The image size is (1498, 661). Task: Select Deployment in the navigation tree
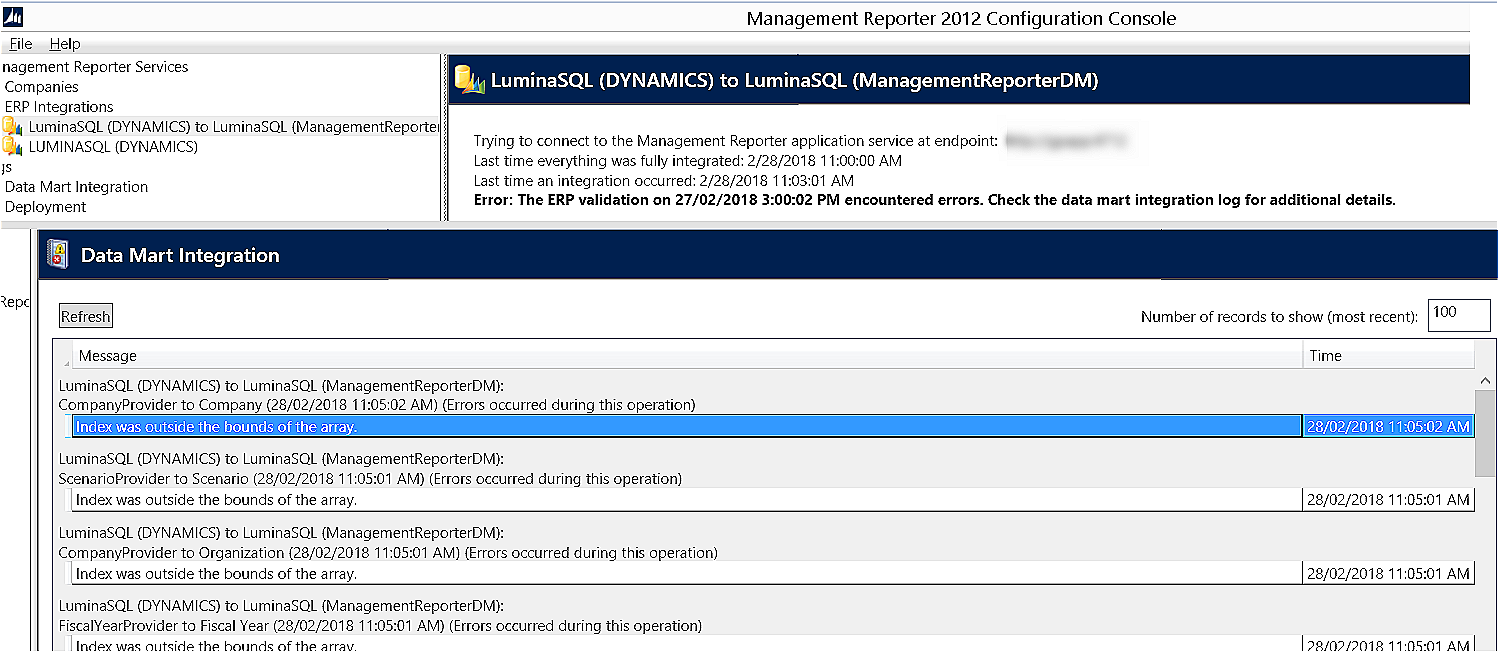[45, 207]
